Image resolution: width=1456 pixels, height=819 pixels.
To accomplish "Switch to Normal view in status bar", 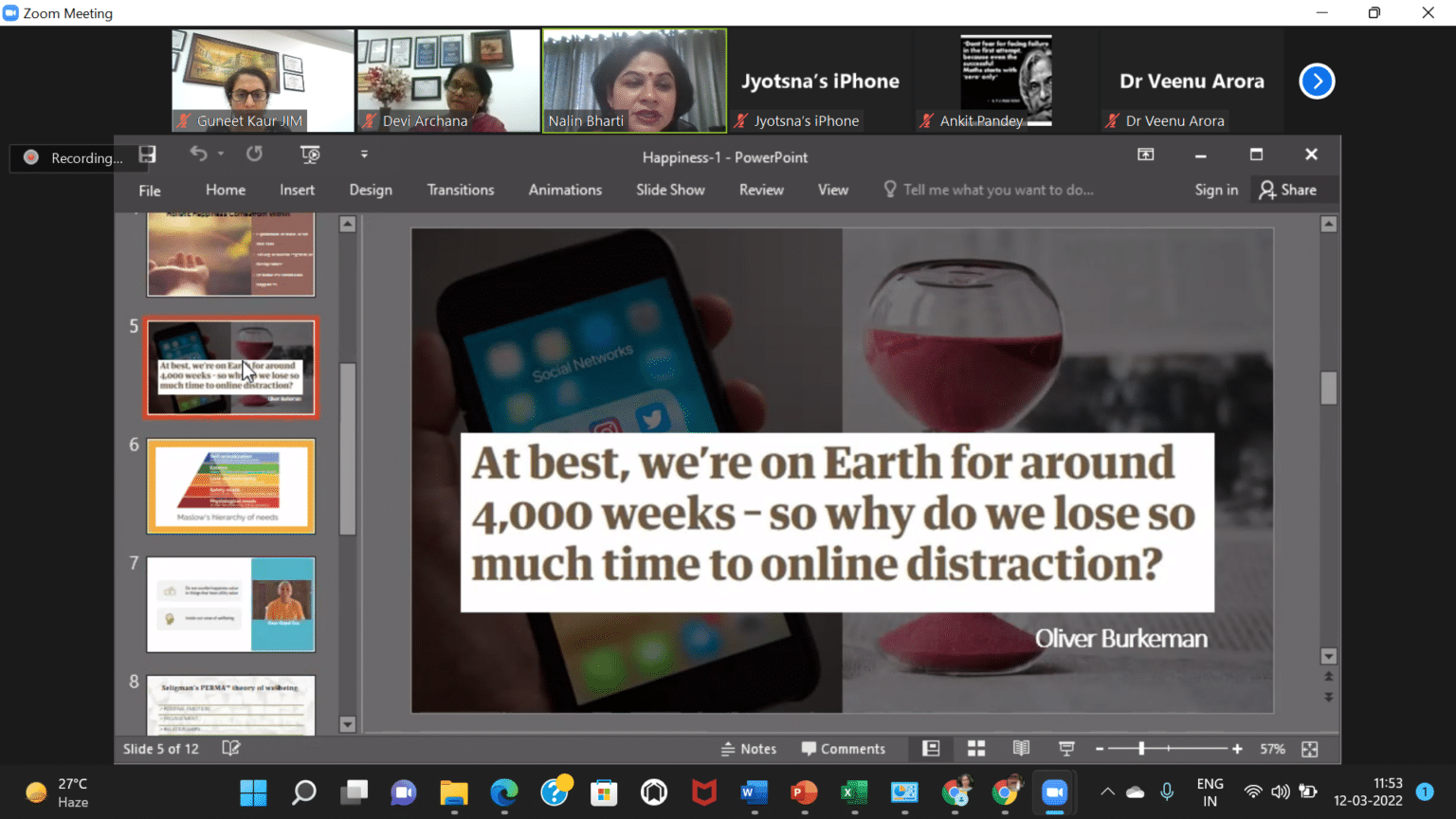I will point(931,749).
